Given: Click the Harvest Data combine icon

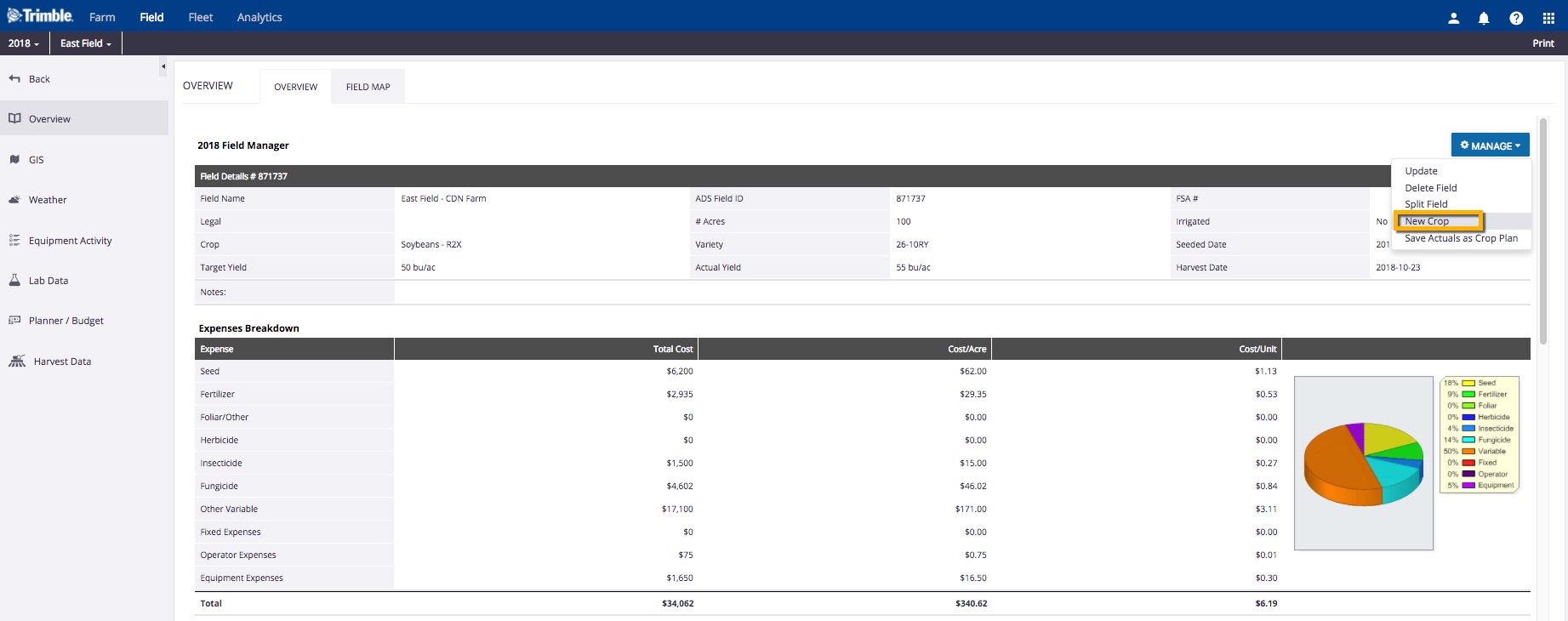Looking at the screenshot, I should click(x=17, y=362).
